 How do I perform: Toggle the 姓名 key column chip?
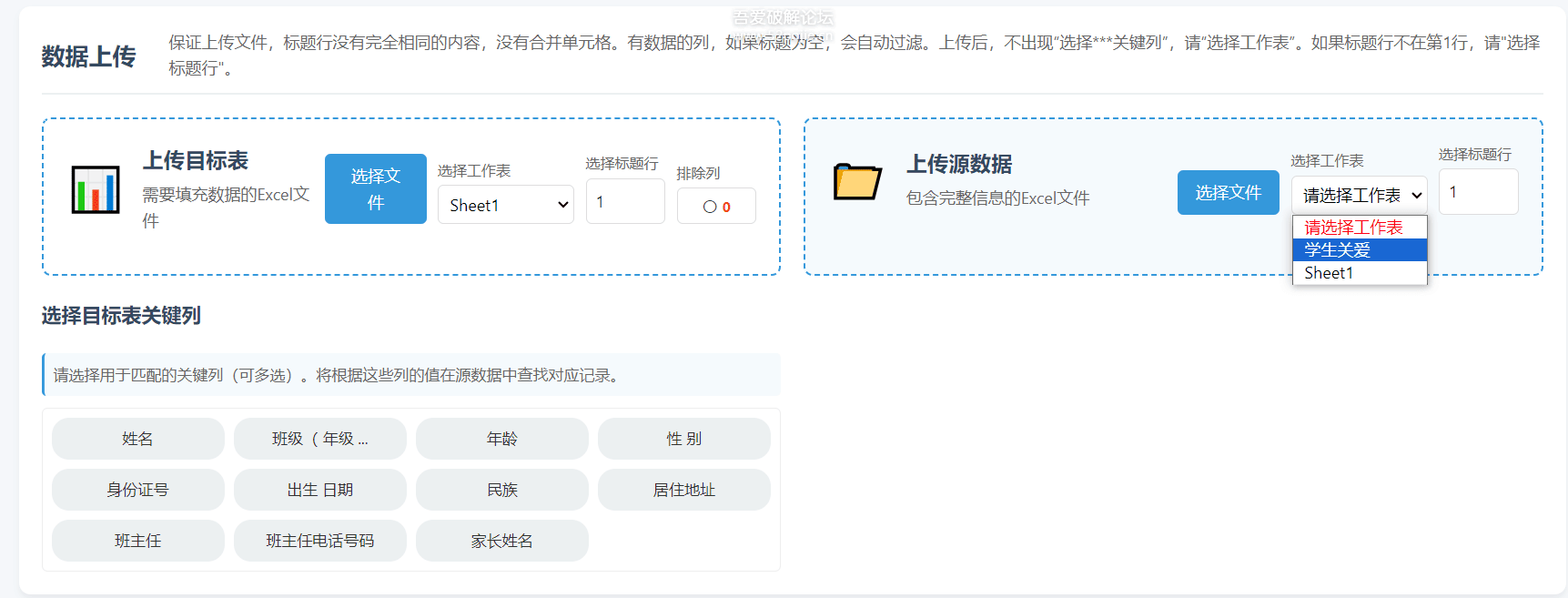coord(138,439)
